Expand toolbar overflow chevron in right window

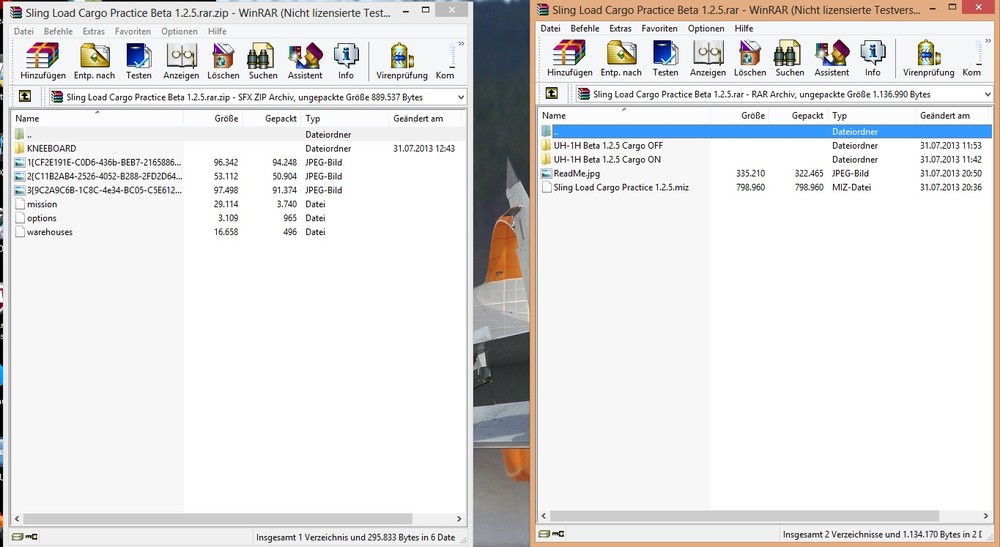tap(988, 41)
